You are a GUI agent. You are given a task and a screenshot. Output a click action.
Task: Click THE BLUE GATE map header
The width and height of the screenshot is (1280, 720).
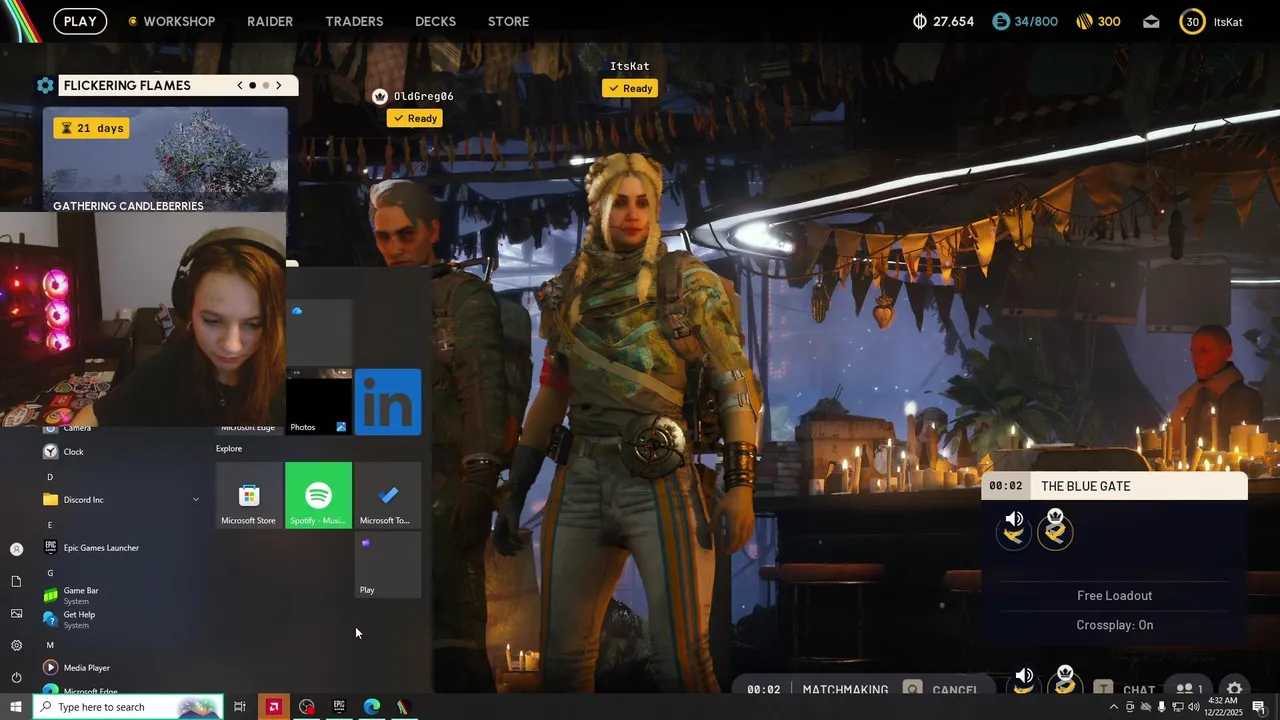1115,486
